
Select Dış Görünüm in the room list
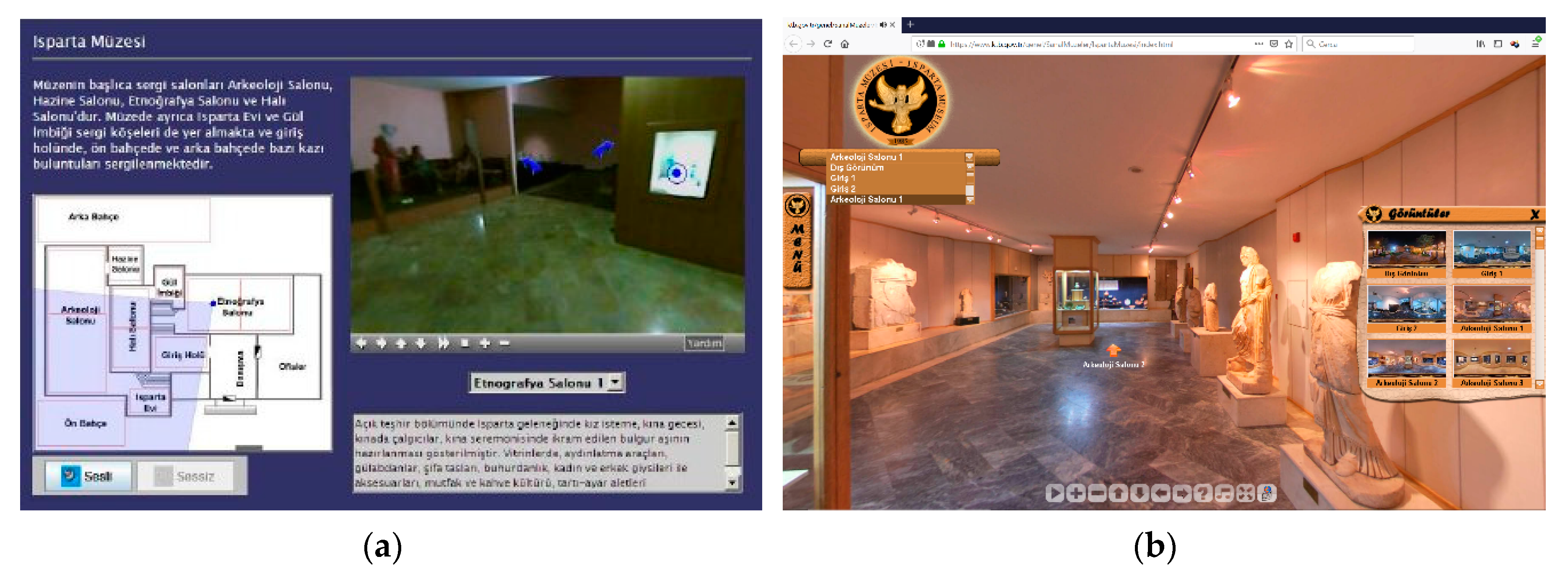[x=857, y=167]
